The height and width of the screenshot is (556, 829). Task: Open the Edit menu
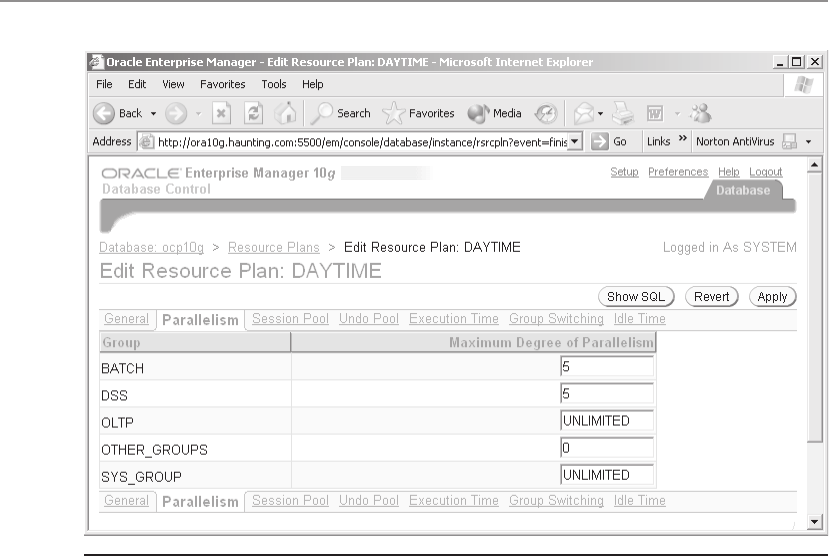(x=137, y=84)
